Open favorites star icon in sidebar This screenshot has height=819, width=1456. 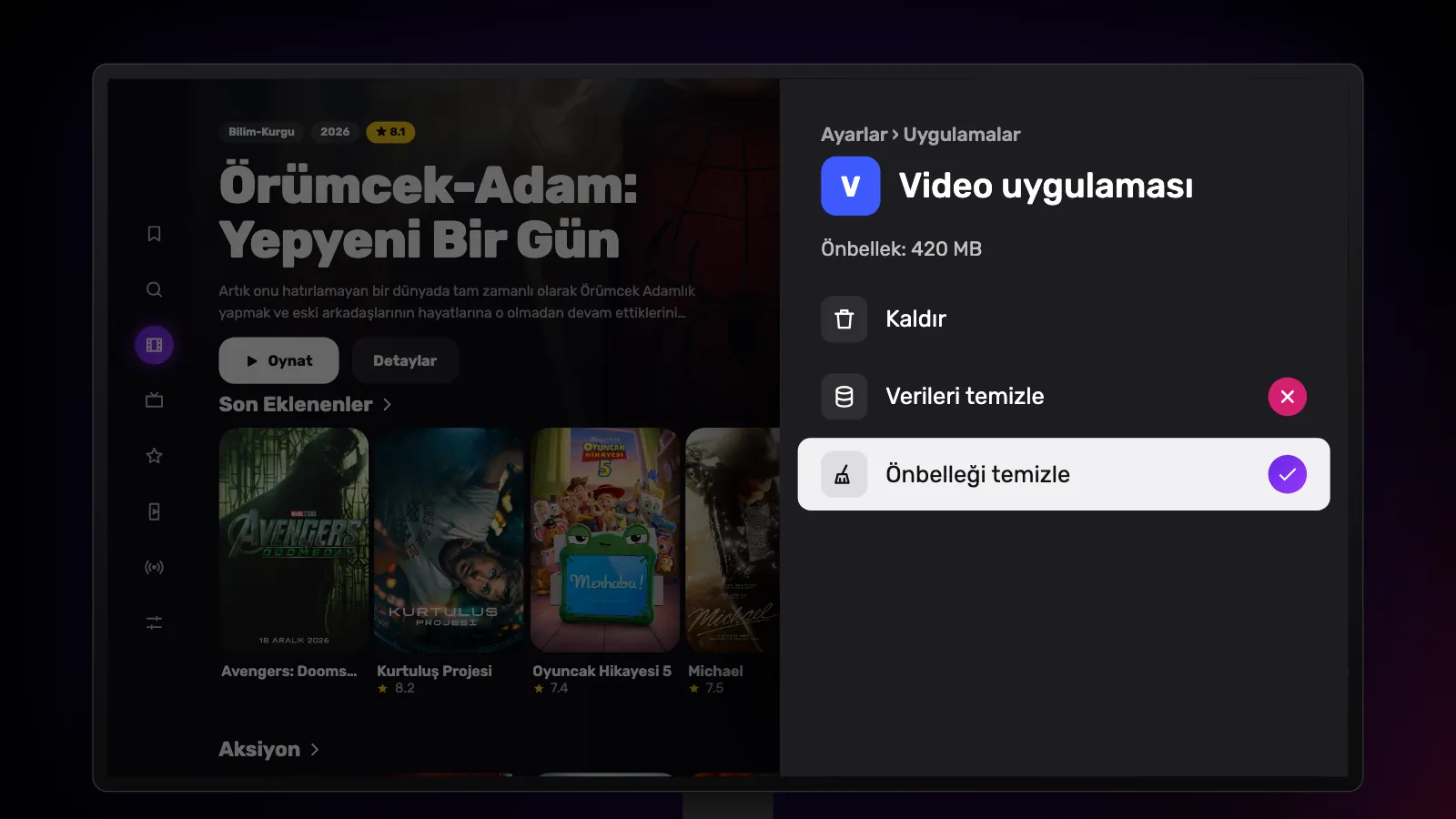(154, 456)
